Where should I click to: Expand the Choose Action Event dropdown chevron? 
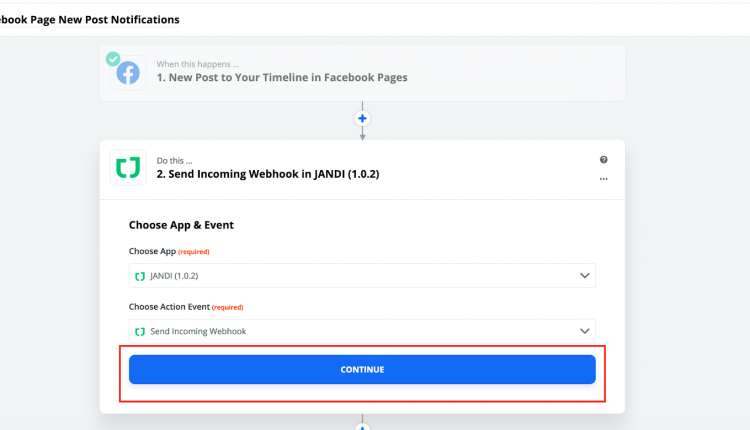tap(585, 331)
